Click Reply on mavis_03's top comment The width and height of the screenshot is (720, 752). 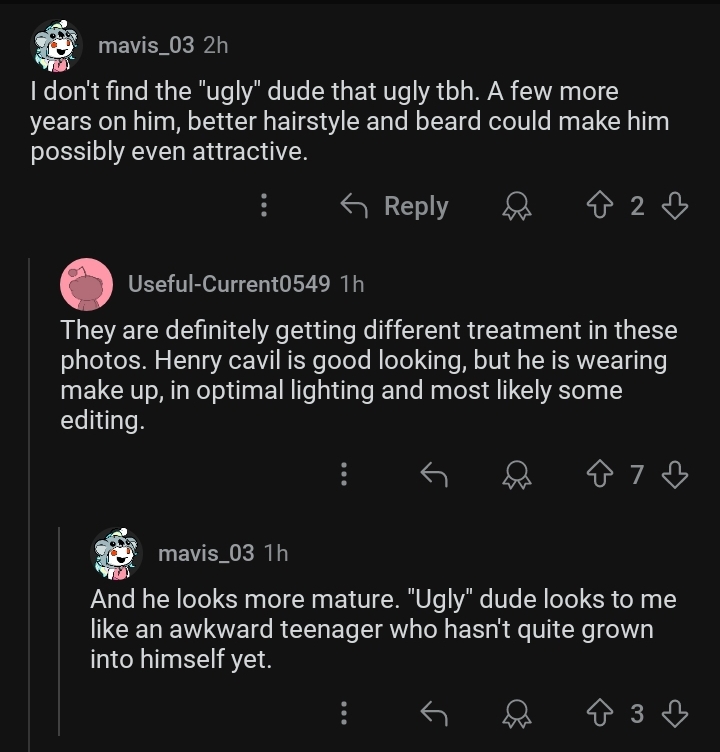click(395, 206)
